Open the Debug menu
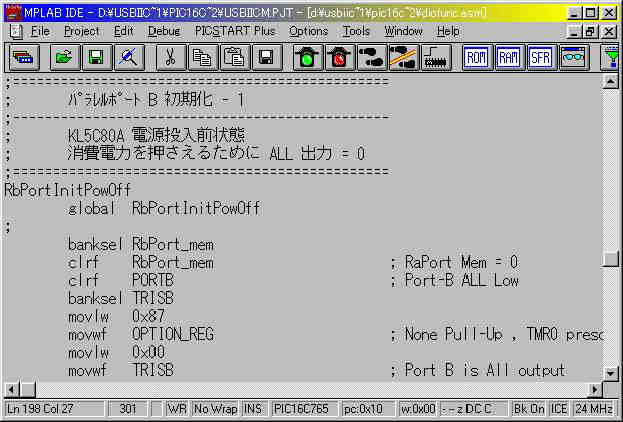623x422 pixels. (x=164, y=31)
